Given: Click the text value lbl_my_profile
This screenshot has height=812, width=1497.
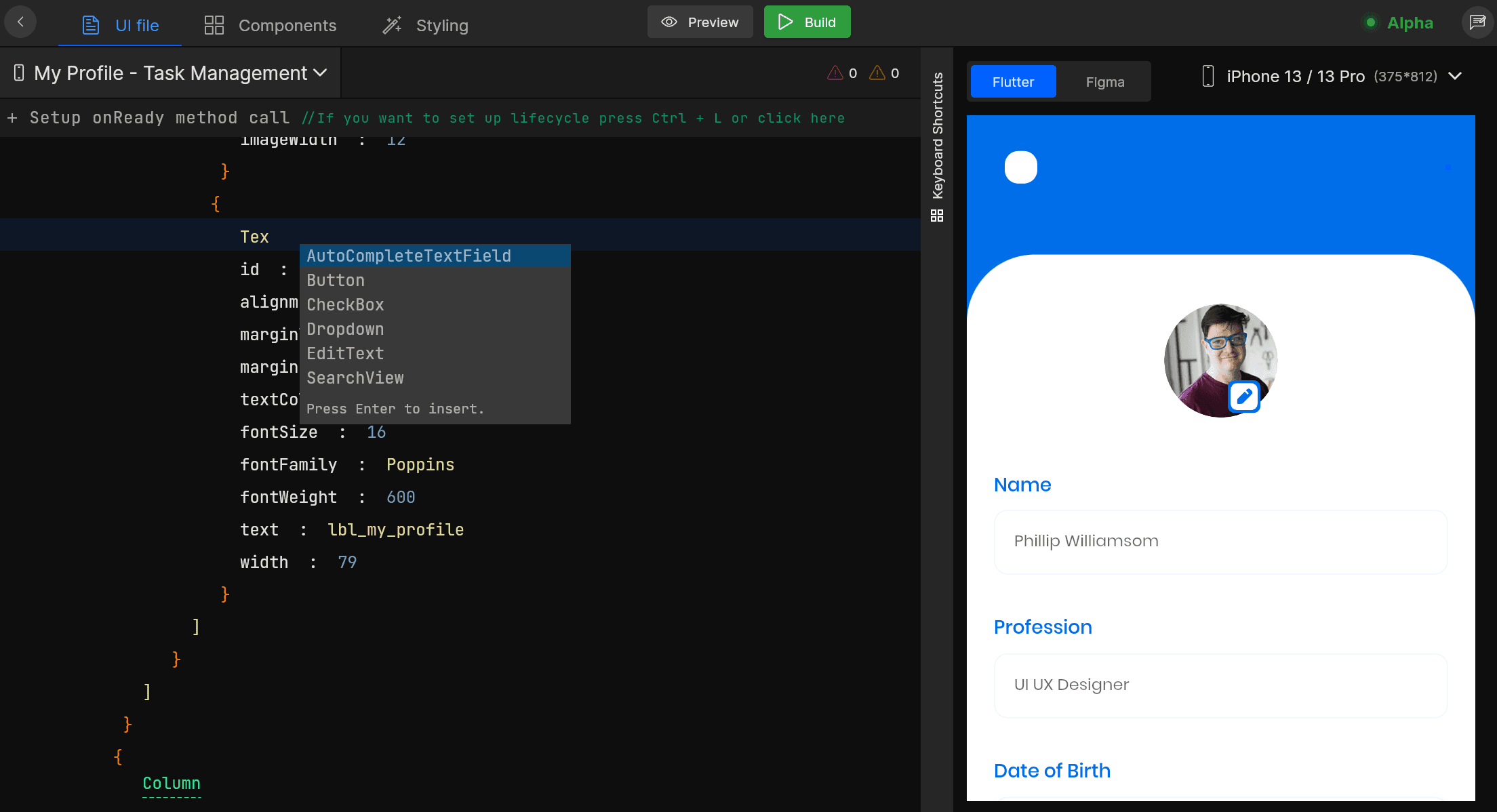Looking at the screenshot, I should tap(395, 530).
